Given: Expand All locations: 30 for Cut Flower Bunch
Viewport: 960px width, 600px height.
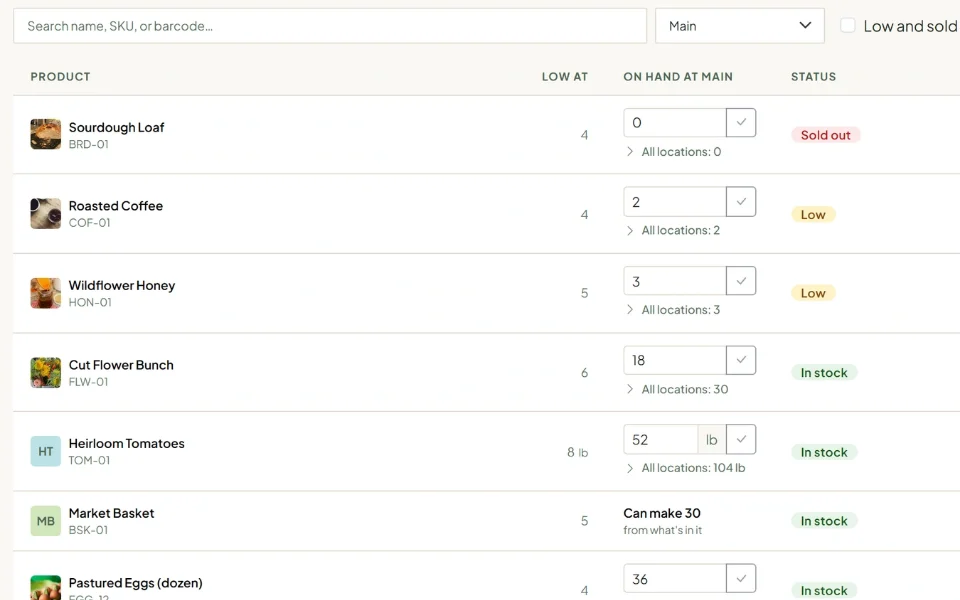Looking at the screenshot, I should pos(677,389).
